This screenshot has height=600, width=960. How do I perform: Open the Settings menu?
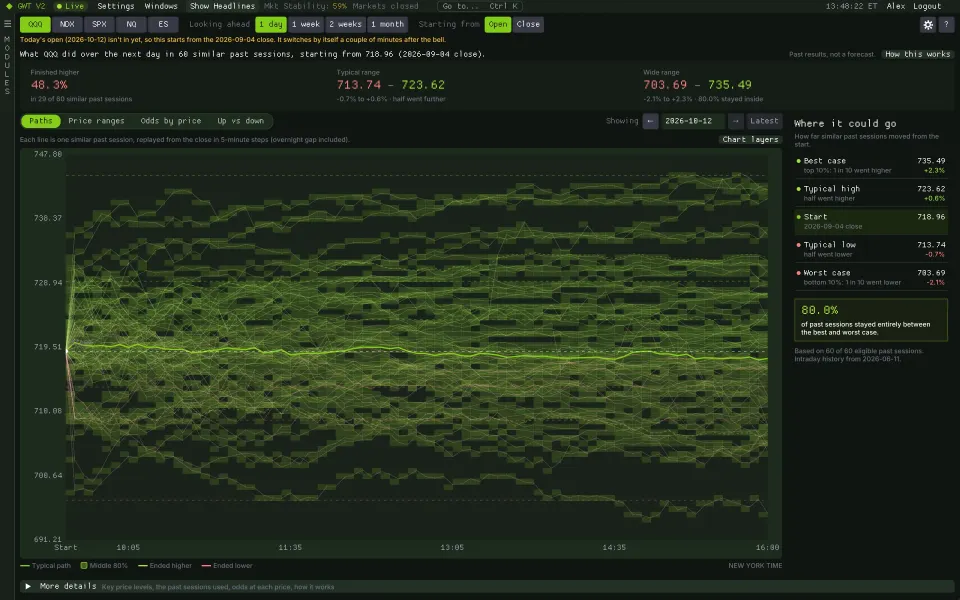116,6
